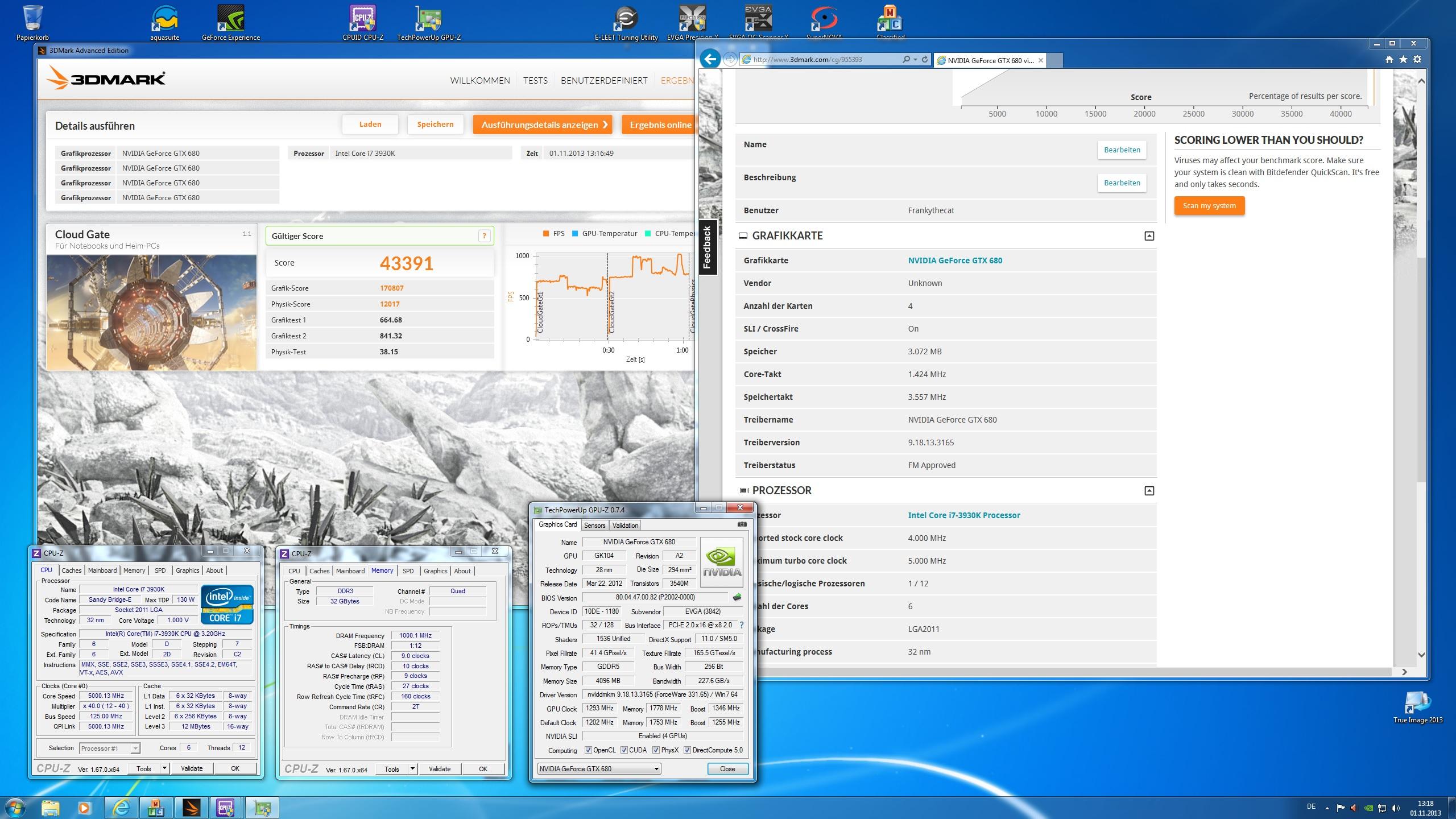Toggle the PhysX checkbox in GPU-Z

(x=656, y=750)
